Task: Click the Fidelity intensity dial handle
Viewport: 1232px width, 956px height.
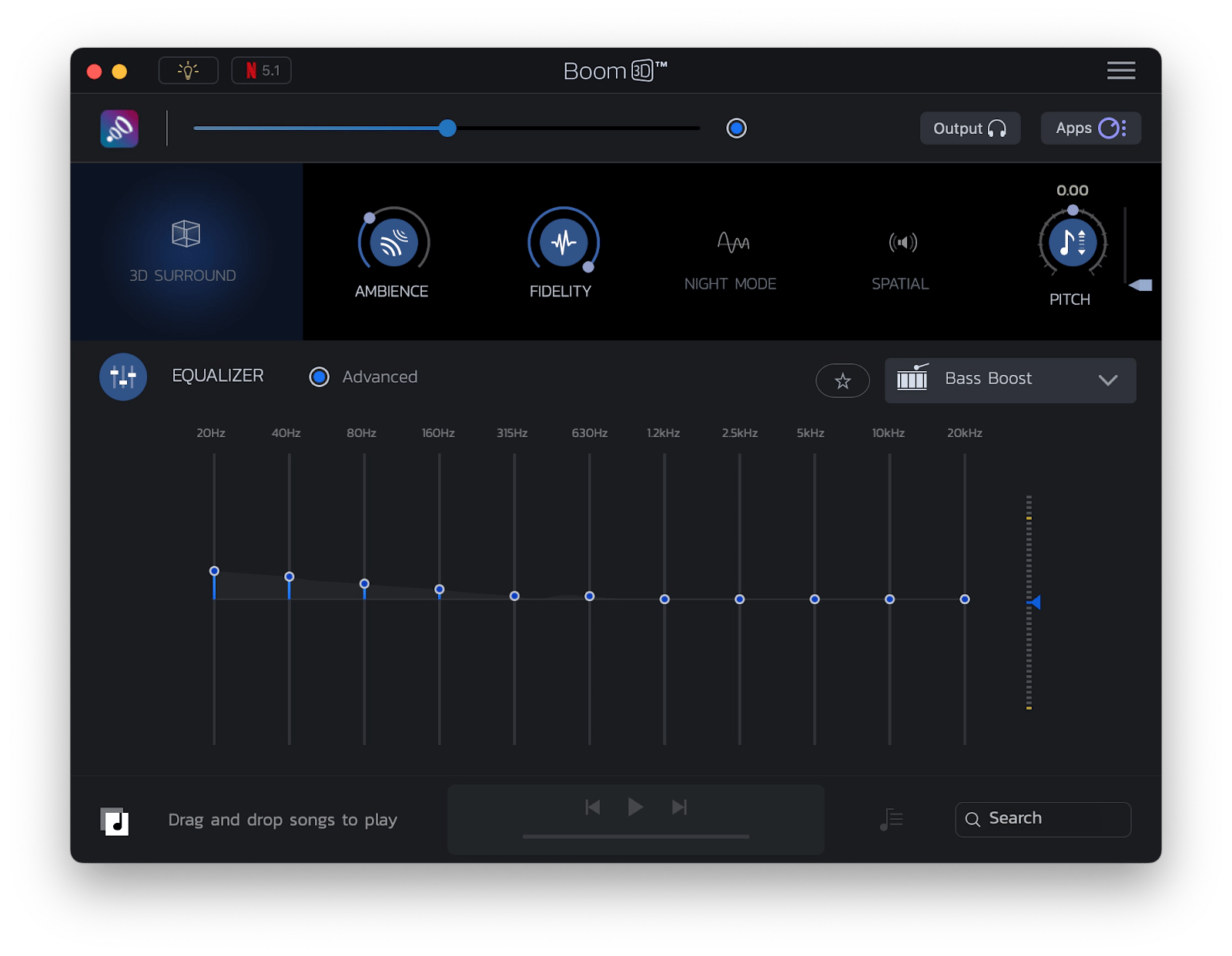Action: pyautogui.click(x=588, y=267)
